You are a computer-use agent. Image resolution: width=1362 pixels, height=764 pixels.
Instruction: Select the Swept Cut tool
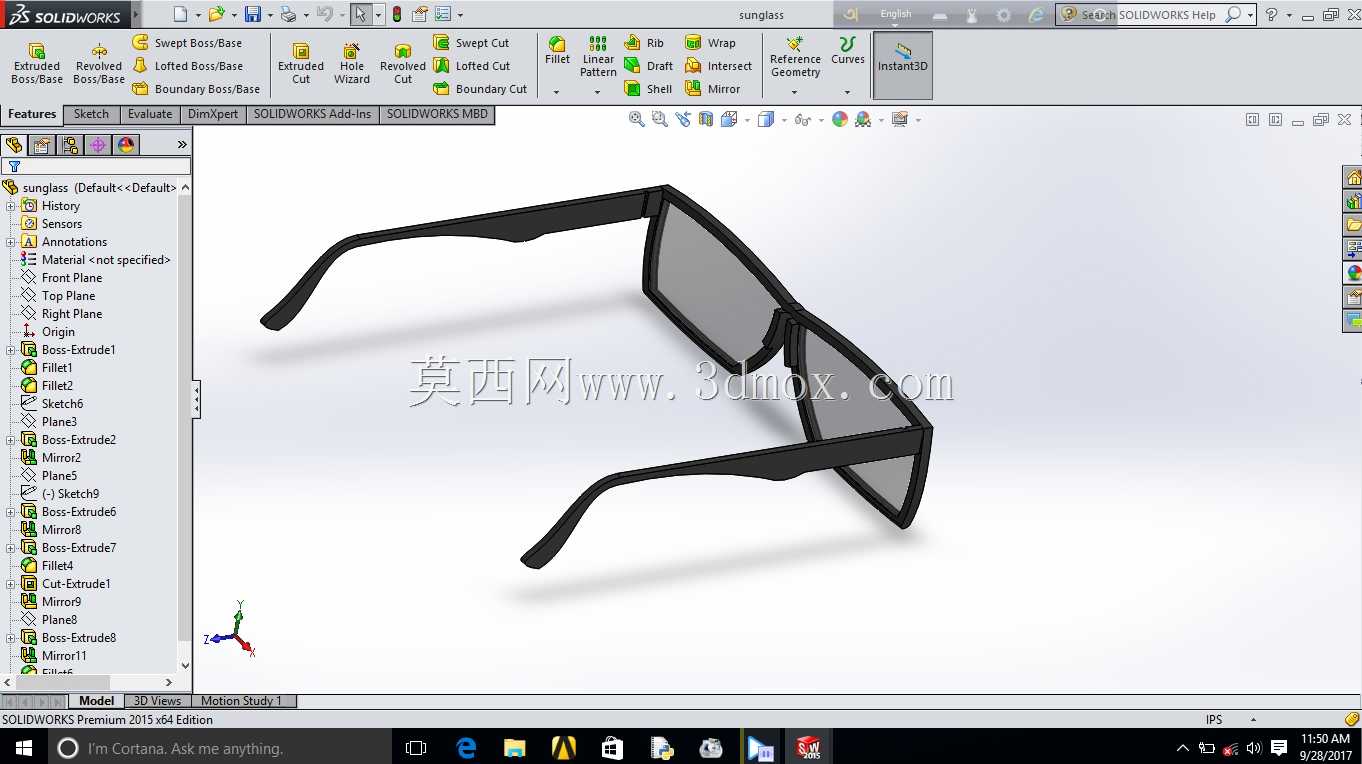471,43
